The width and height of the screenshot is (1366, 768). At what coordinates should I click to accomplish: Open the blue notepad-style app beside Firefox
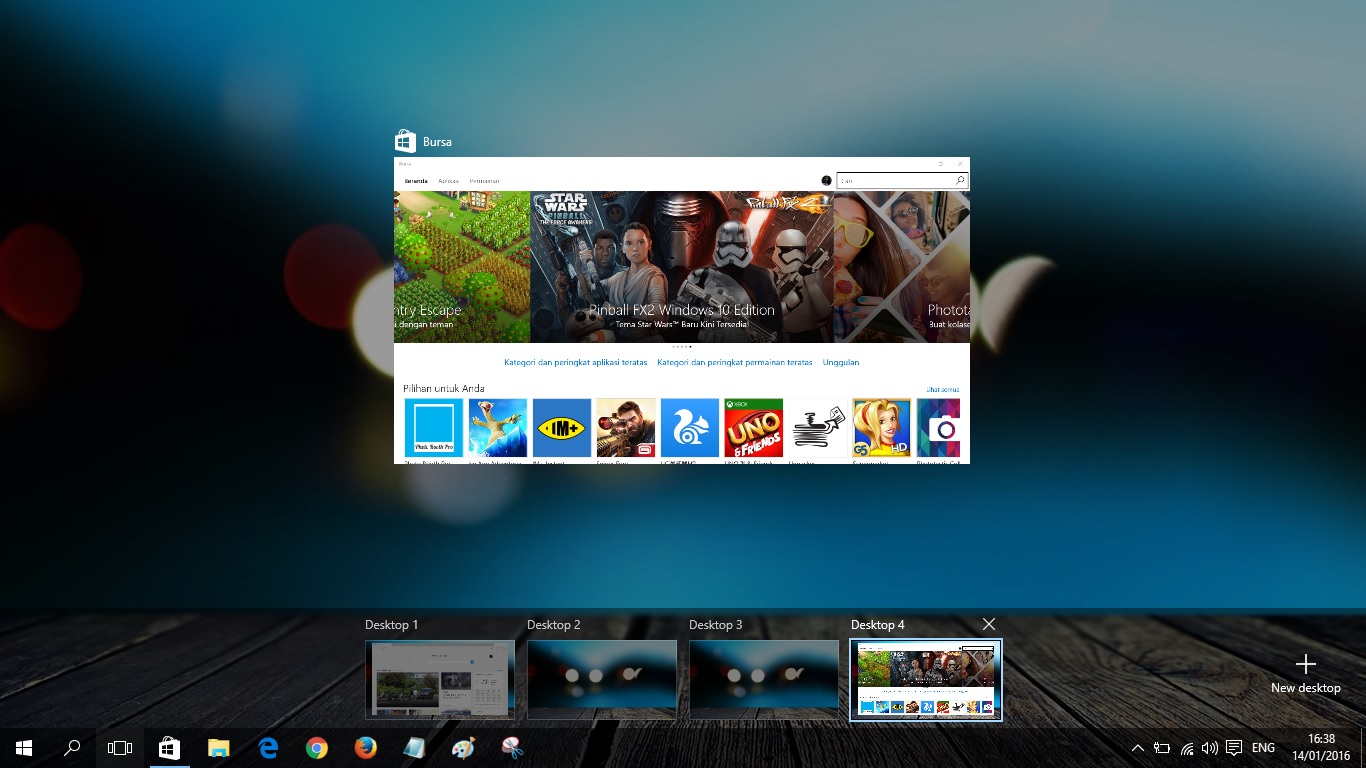[x=414, y=748]
